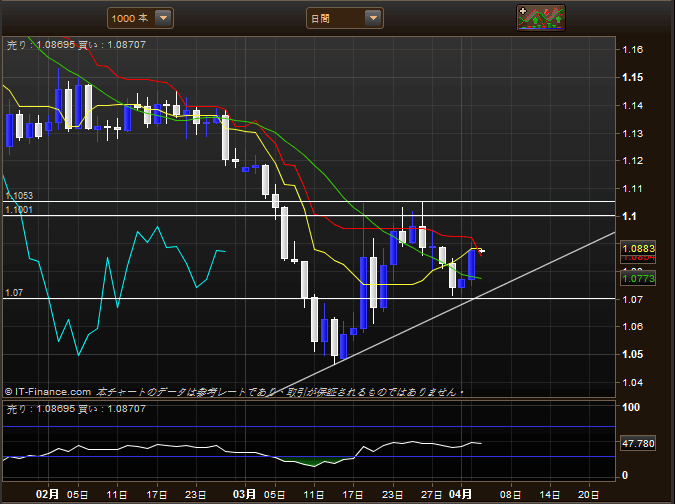Click the 1.1 price axis label
Viewport: 675px width, 504px height.
[x=629, y=216]
